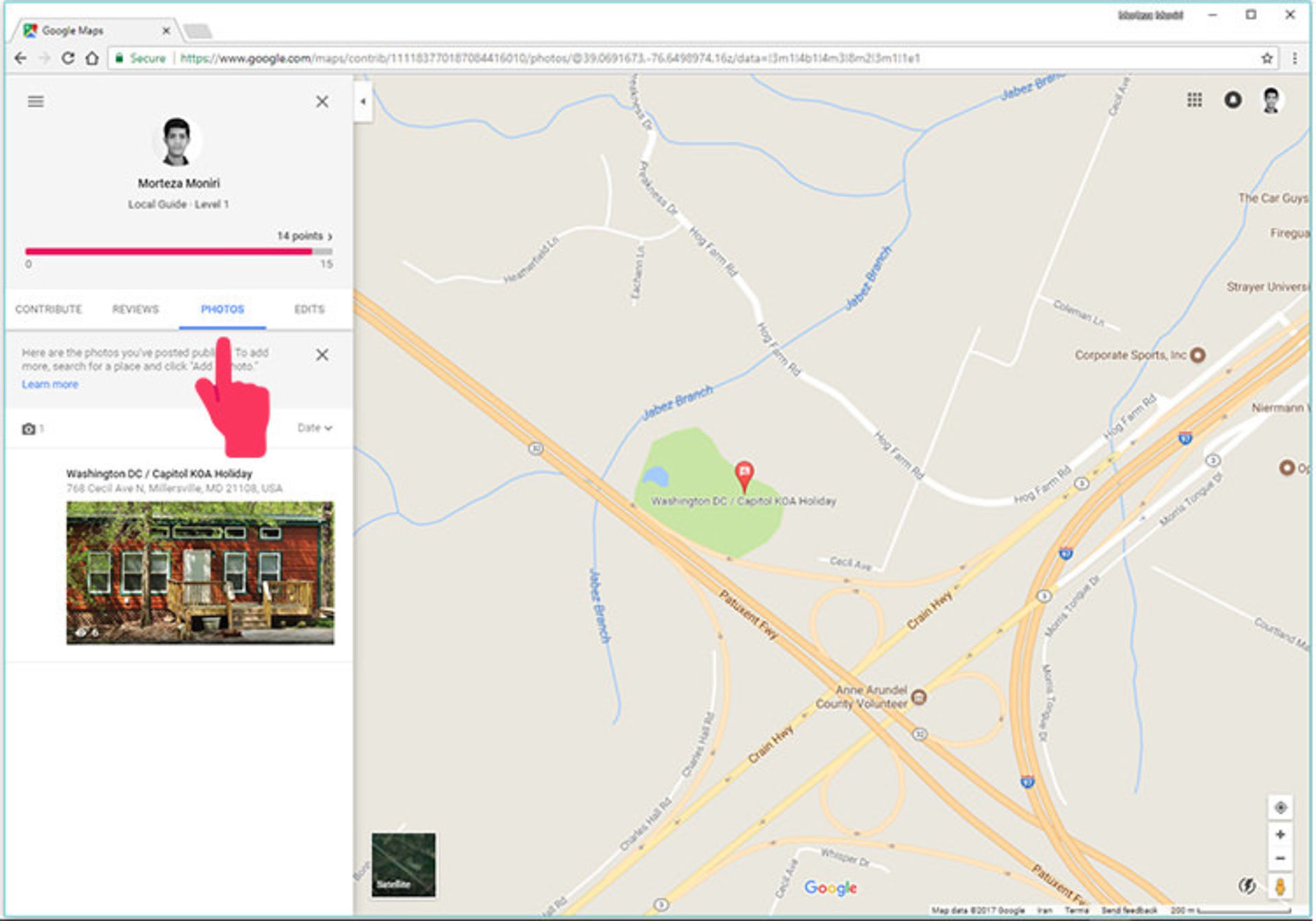
Task: Go to the browser home page
Action: (x=92, y=58)
